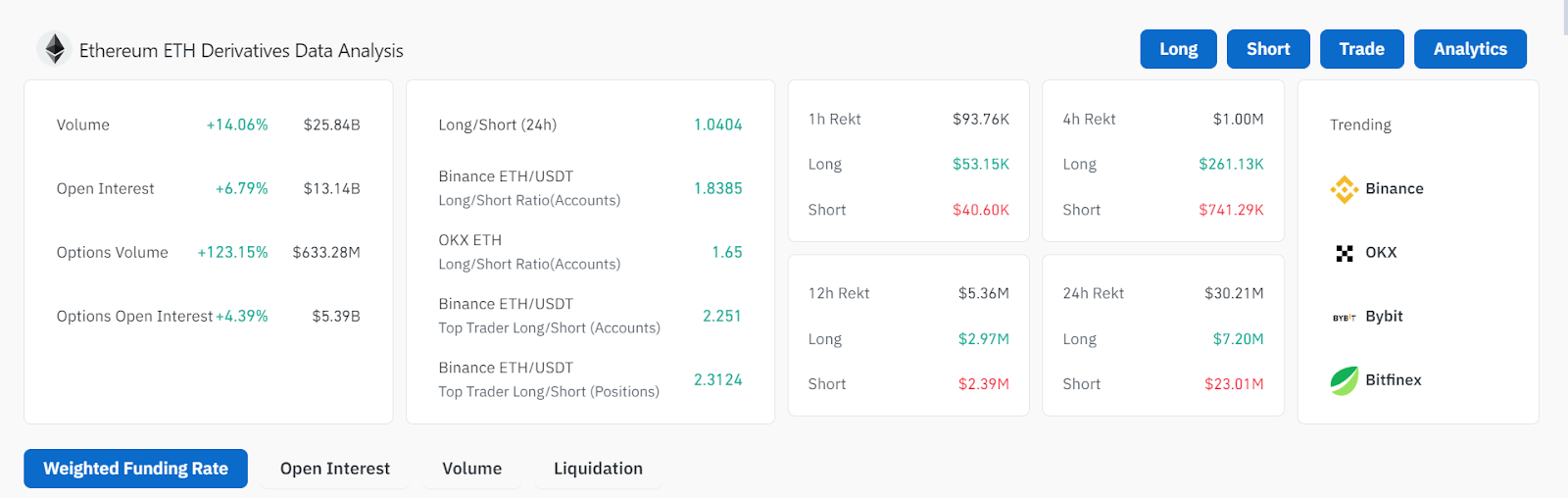Click the OKX logo icon in Trending
Screen dimensions: 1568x498
pos(1344,253)
